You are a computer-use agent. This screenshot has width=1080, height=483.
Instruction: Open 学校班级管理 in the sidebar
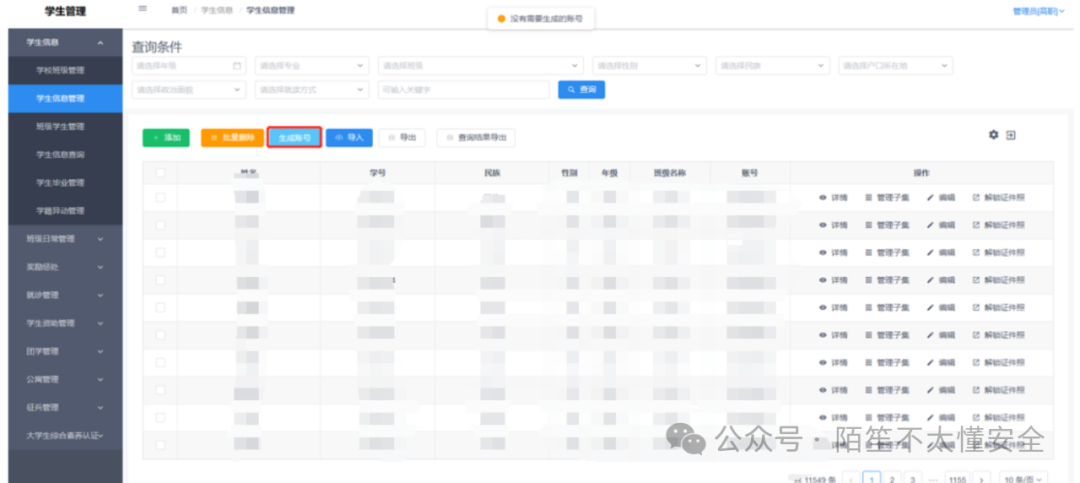[65, 70]
